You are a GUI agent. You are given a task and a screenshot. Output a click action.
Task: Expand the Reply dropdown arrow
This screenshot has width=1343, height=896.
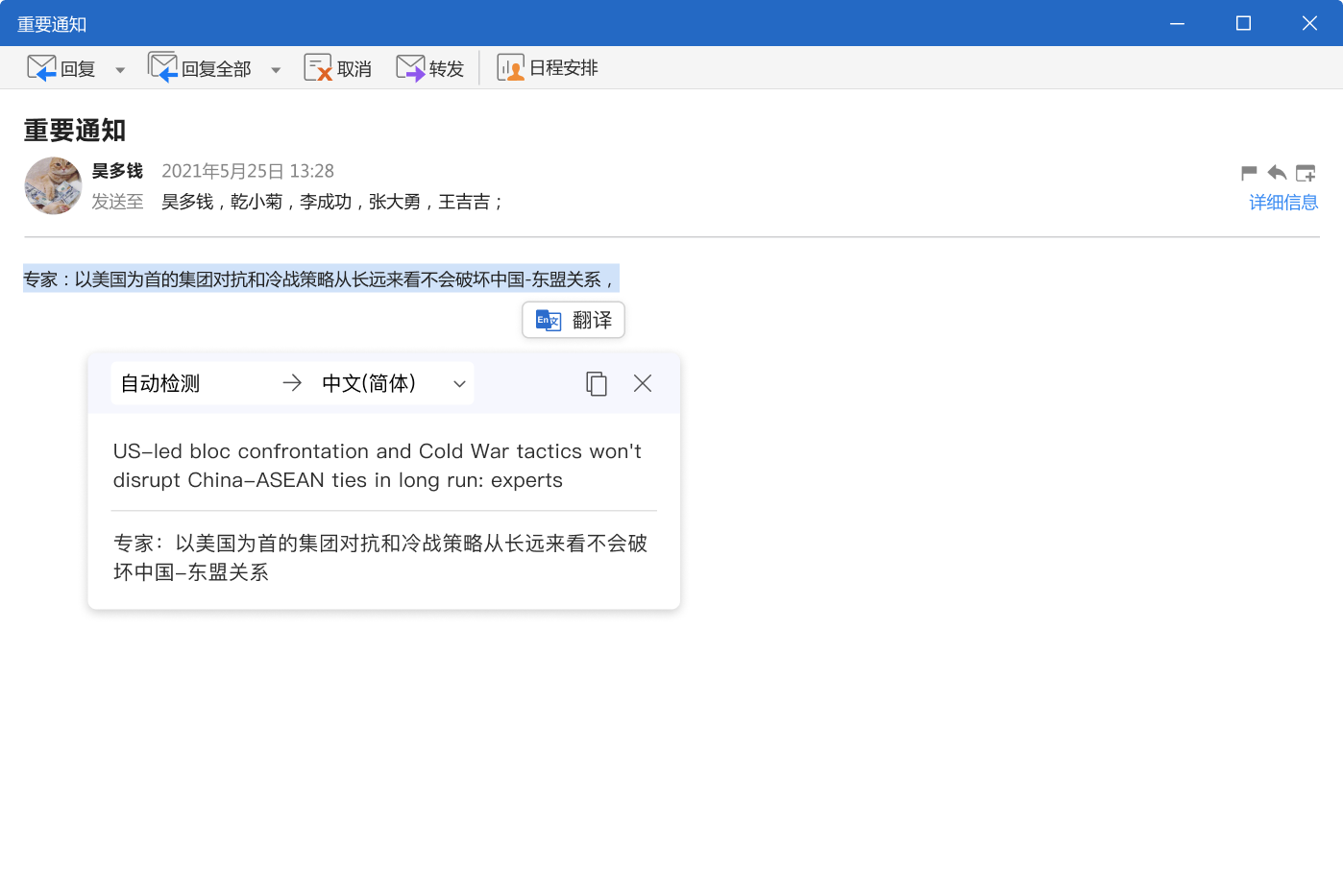click(120, 70)
